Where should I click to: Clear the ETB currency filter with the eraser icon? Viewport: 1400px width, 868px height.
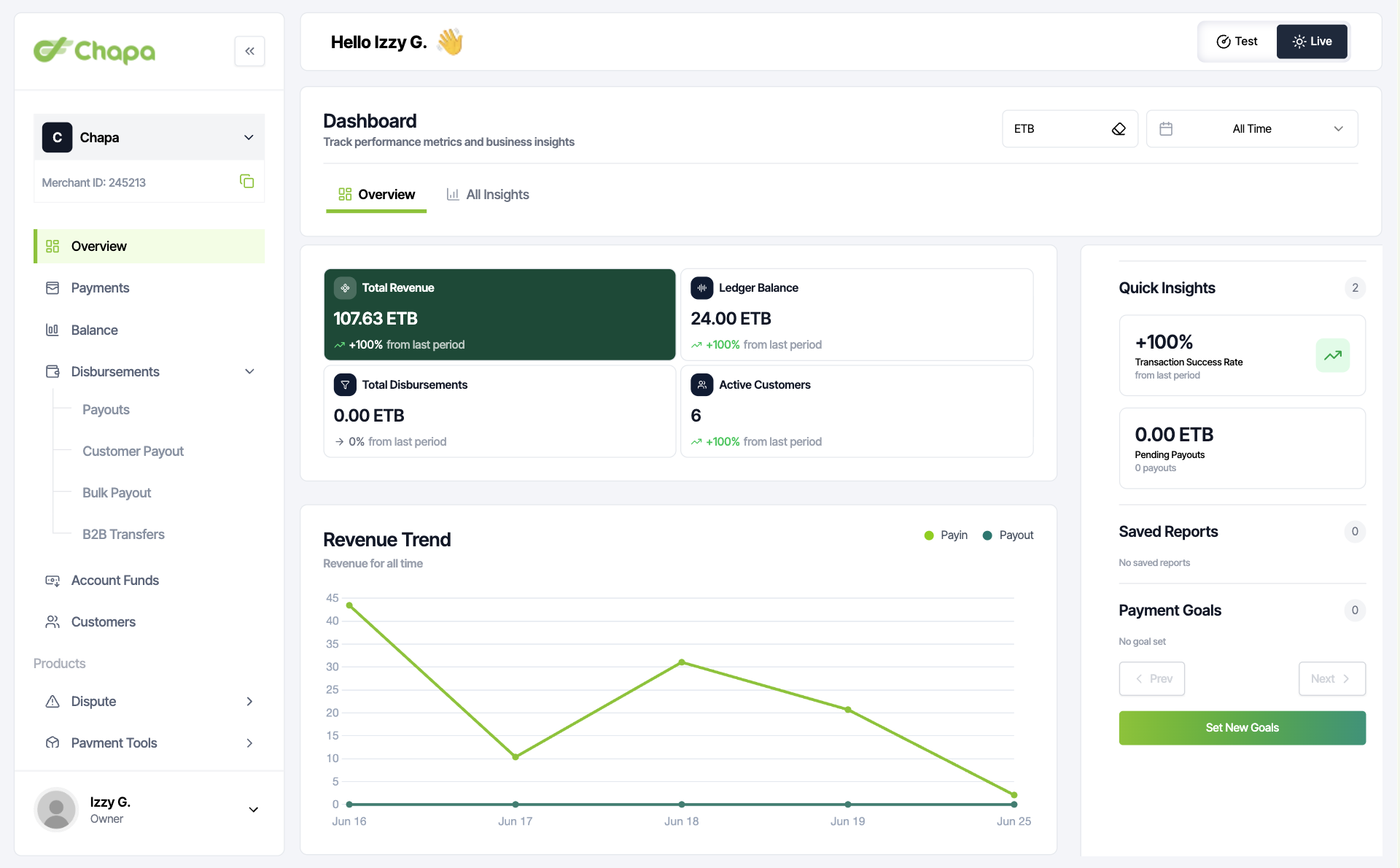point(1119,129)
